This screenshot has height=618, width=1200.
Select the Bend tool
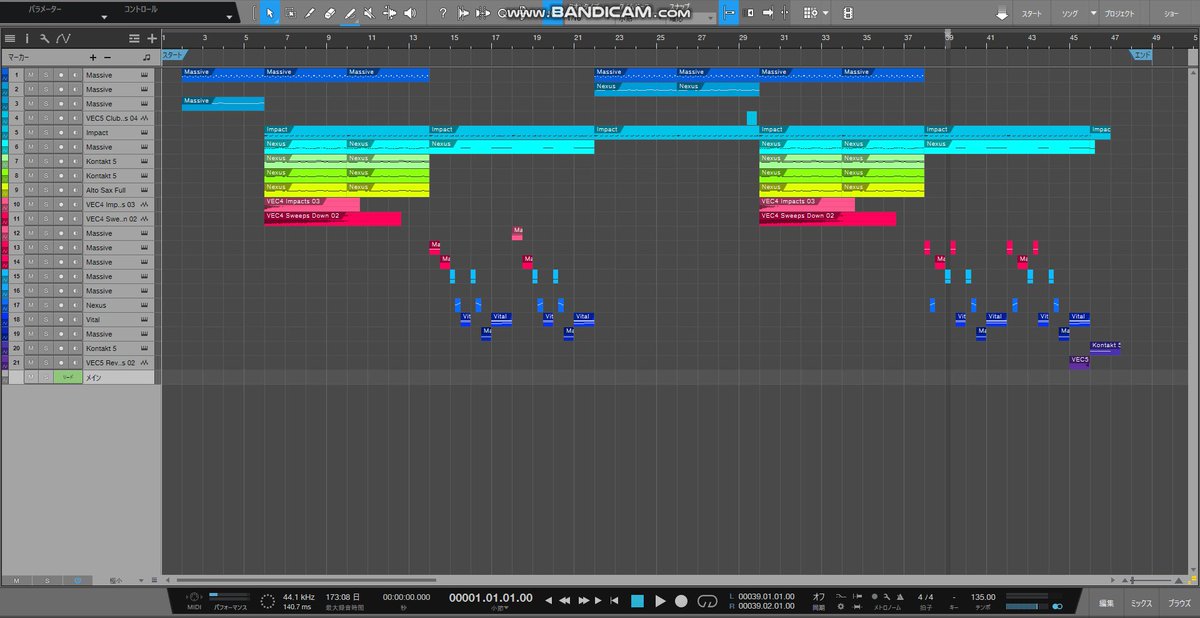pyautogui.click(x=389, y=13)
